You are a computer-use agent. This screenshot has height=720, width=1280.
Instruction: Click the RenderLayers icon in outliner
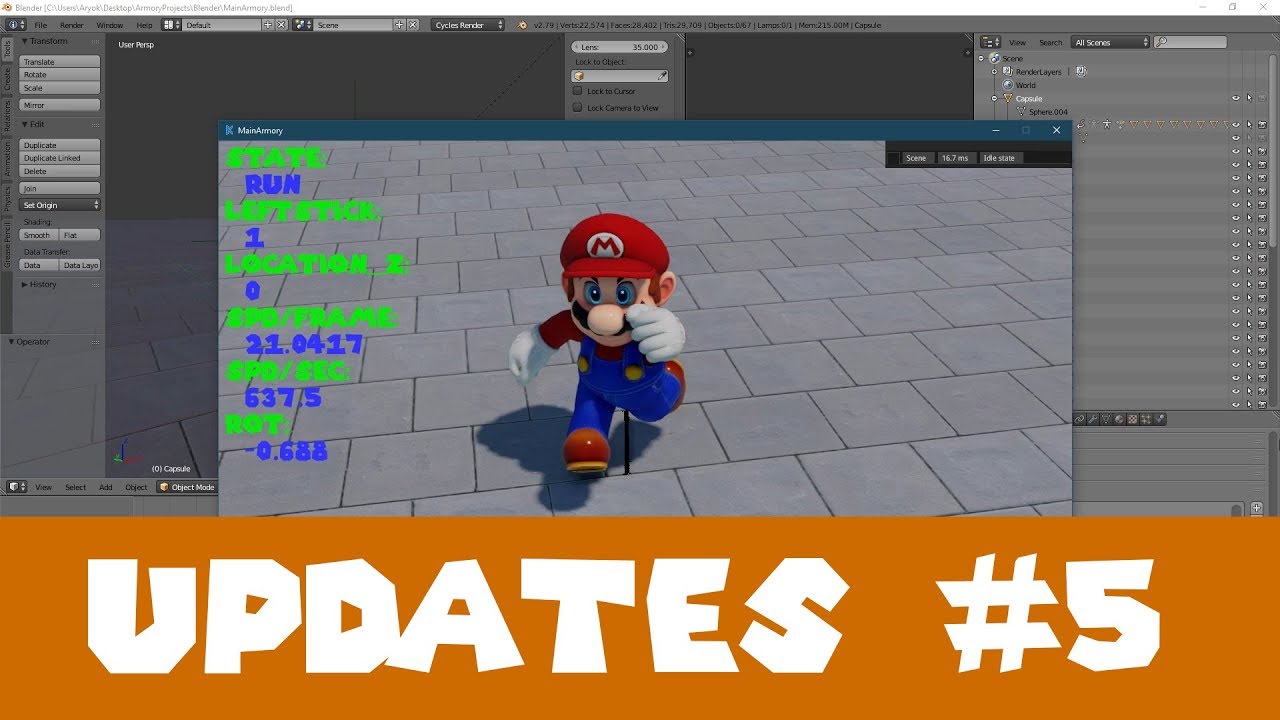tap(1008, 72)
